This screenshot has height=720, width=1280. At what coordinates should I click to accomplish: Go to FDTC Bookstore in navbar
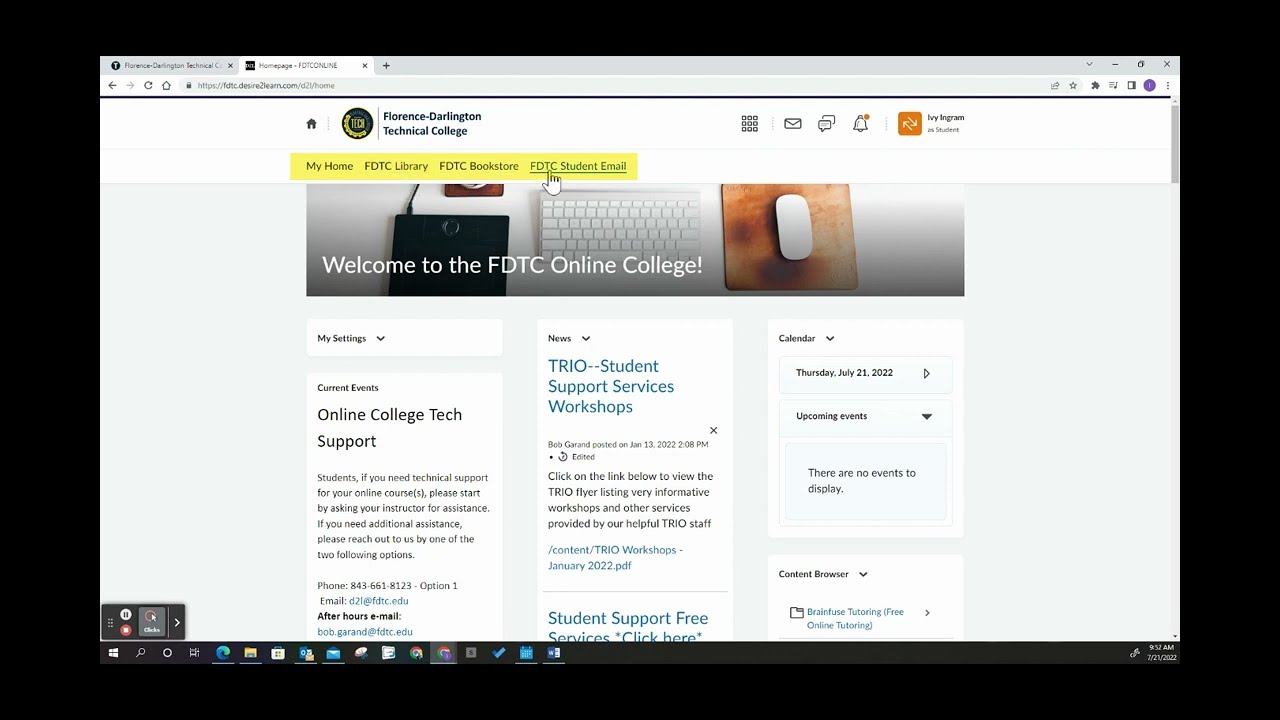pyautogui.click(x=479, y=166)
